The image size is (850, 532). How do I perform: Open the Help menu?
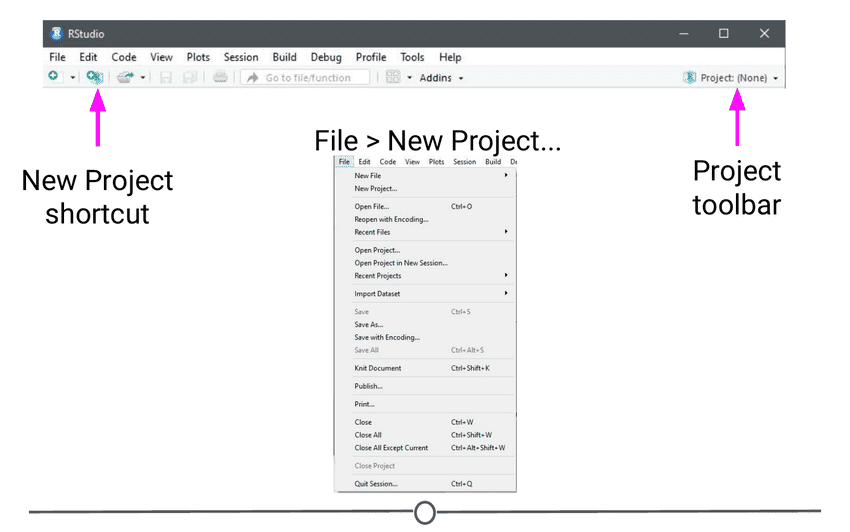point(450,57)
